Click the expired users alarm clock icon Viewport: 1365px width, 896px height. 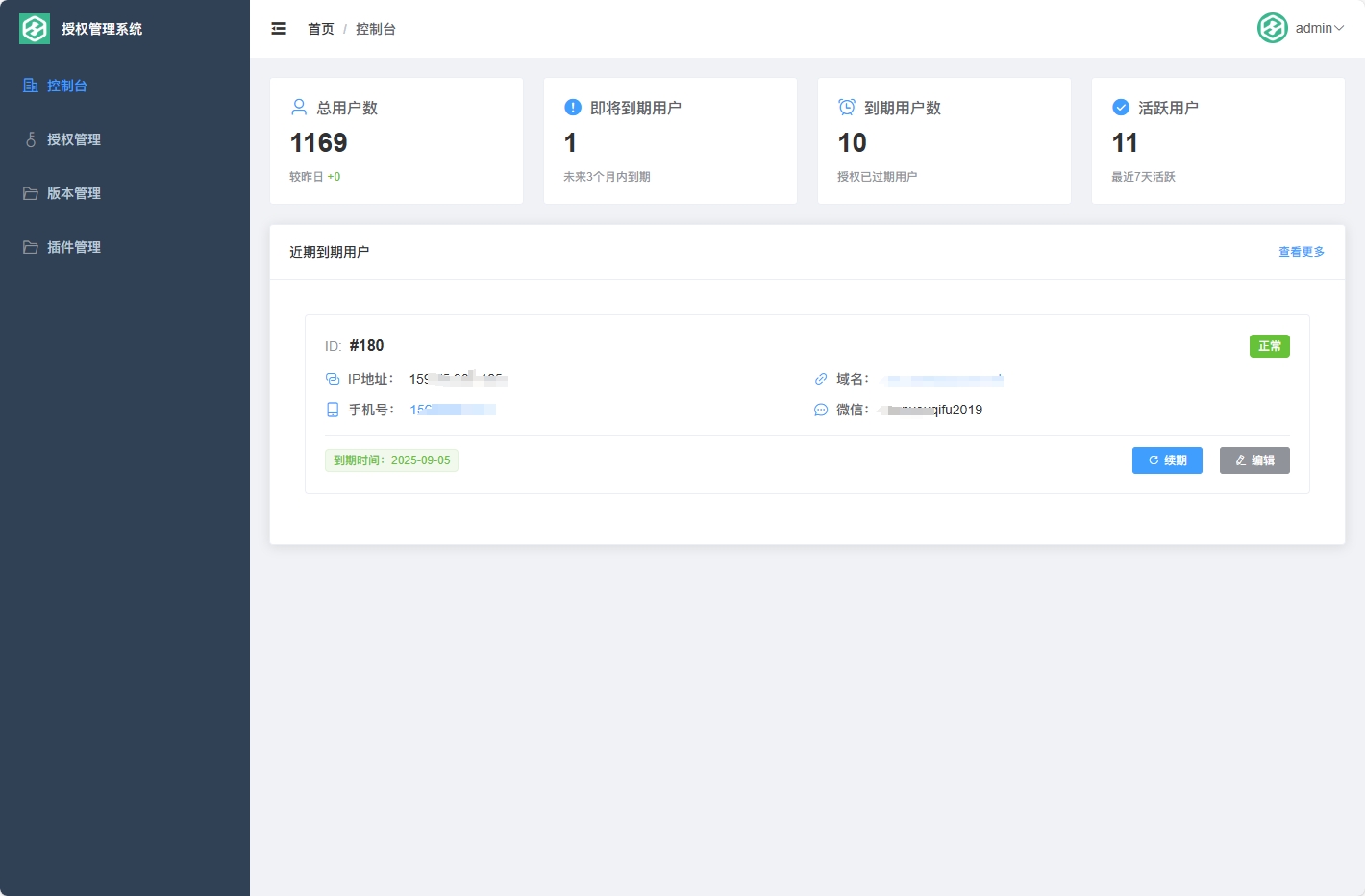pos(847,107)
